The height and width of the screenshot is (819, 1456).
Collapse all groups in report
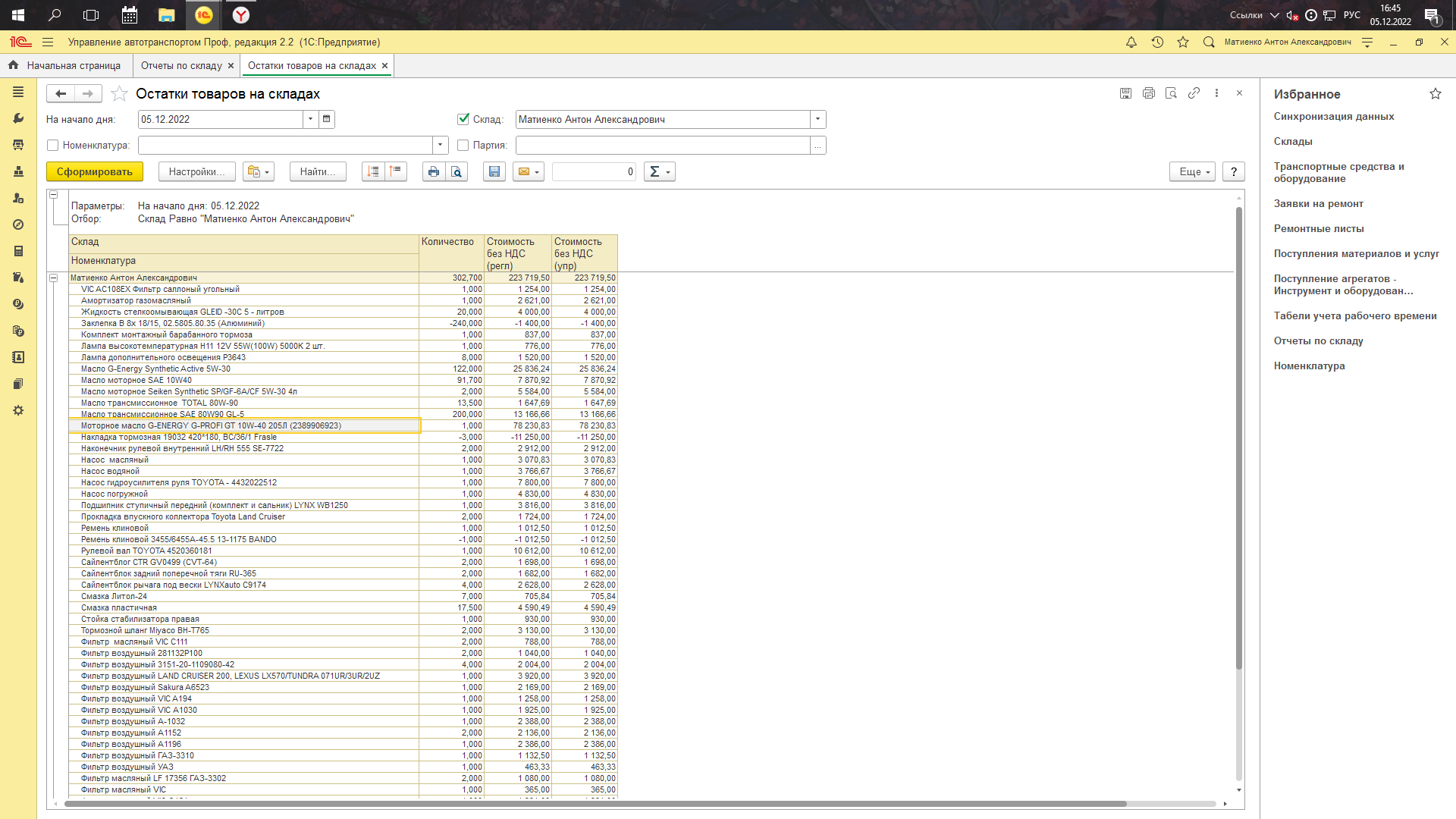pos(396,171)
